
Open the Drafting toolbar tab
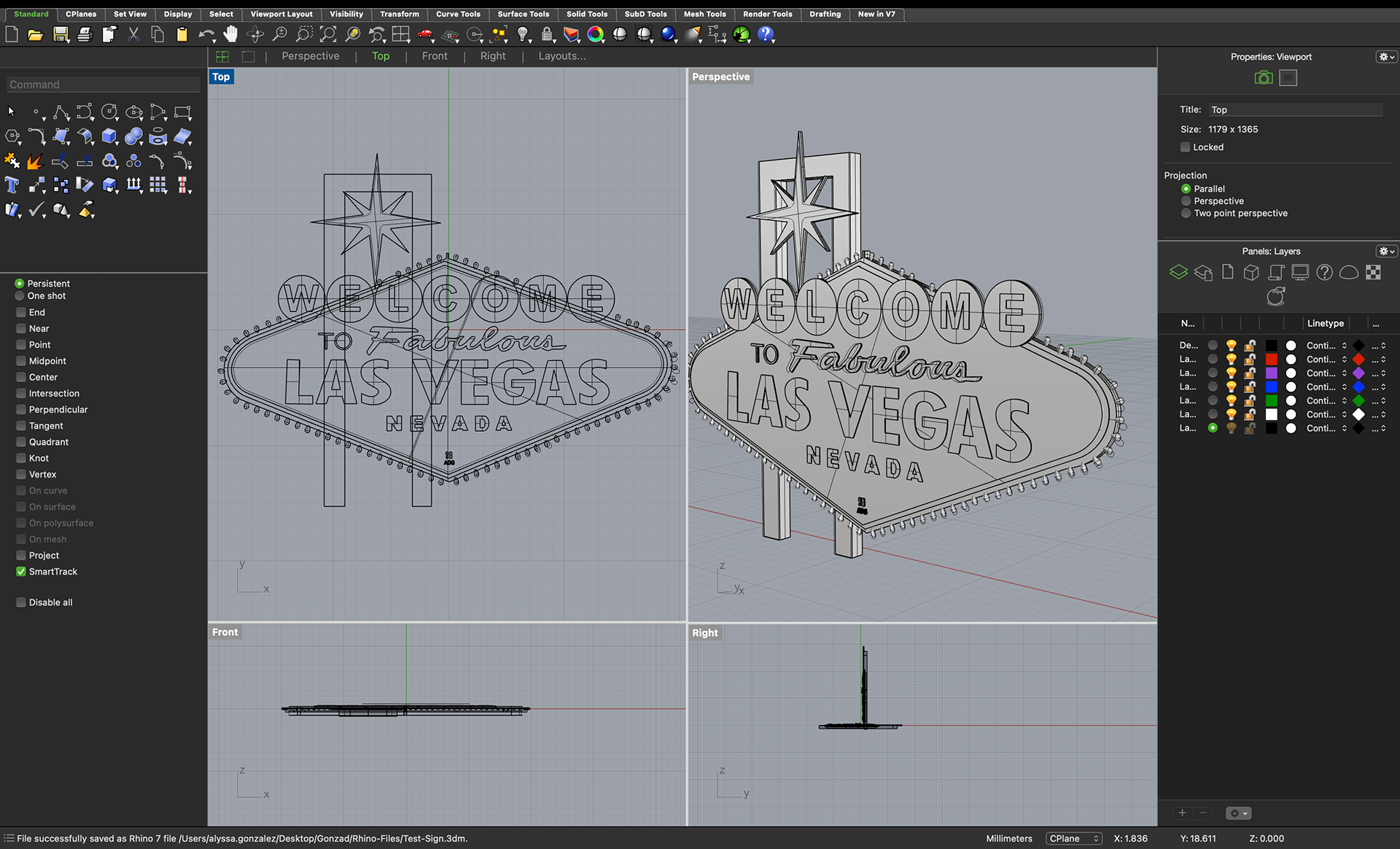pos(825,14)
